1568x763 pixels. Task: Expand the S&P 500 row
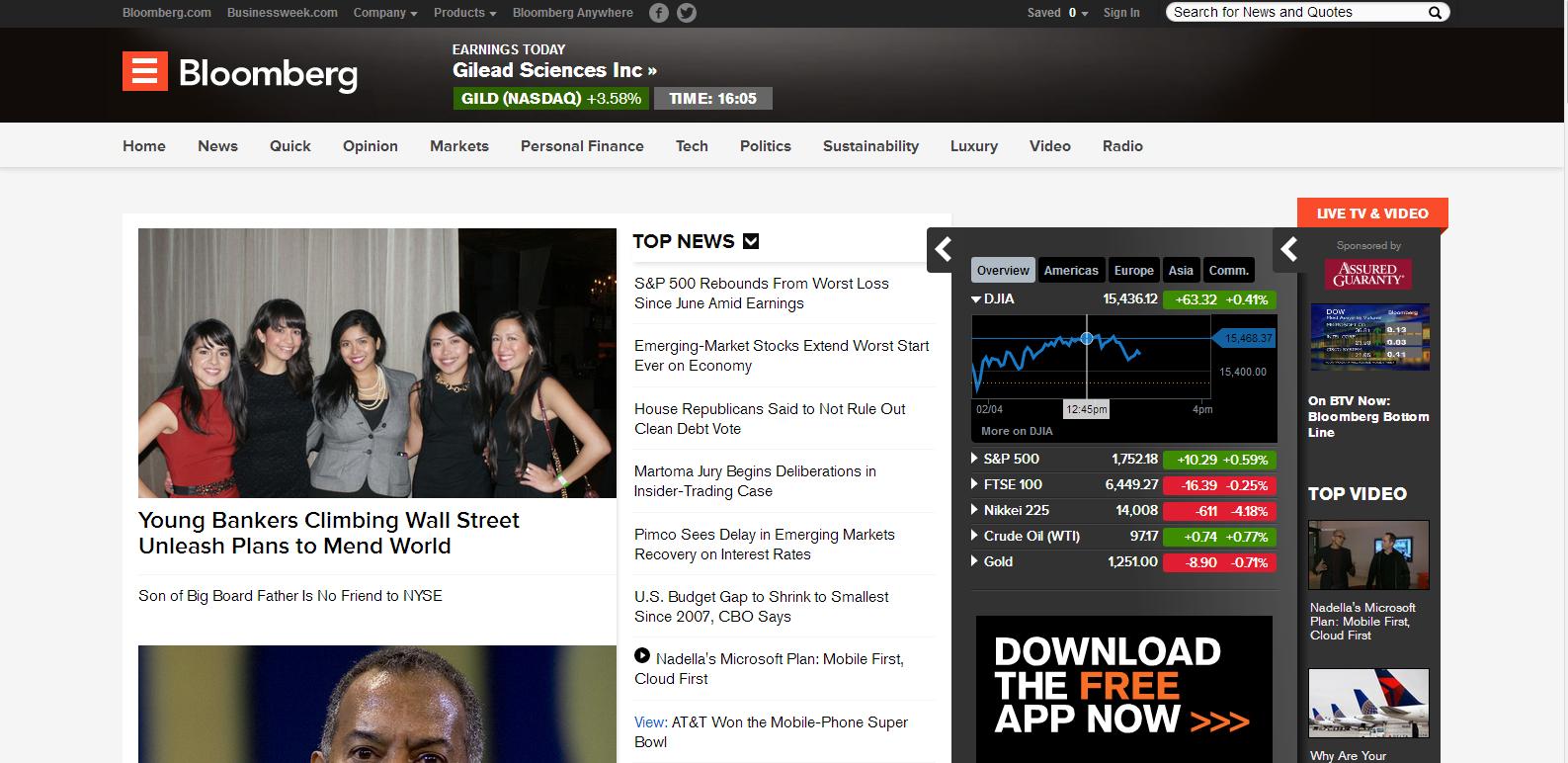[975, 459]
